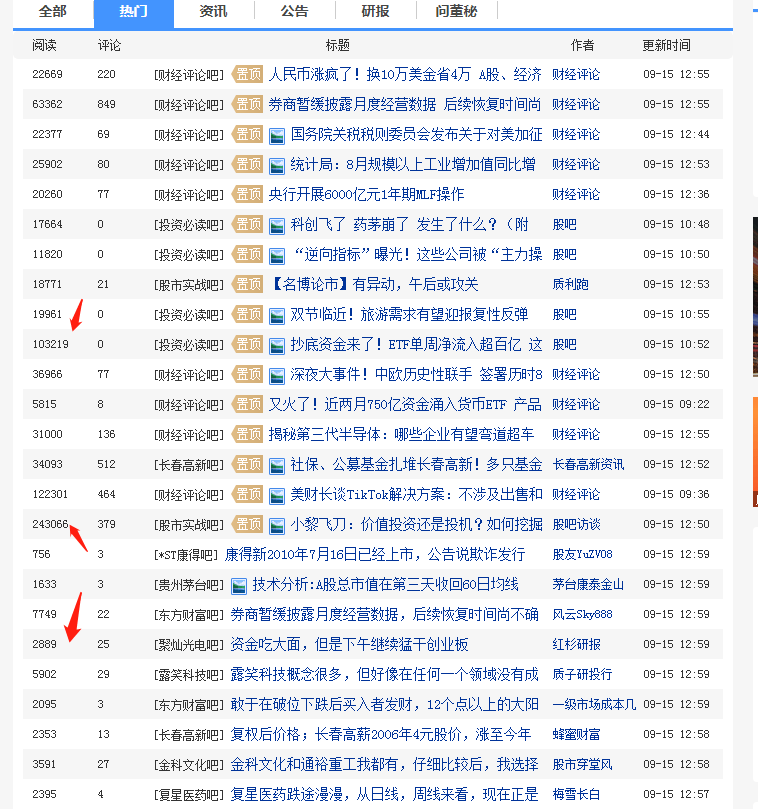The height and width of the screenshot is (809, 758).
Task: Open author 长春高新资讯 profile
Action: click(x=588, y=464)
